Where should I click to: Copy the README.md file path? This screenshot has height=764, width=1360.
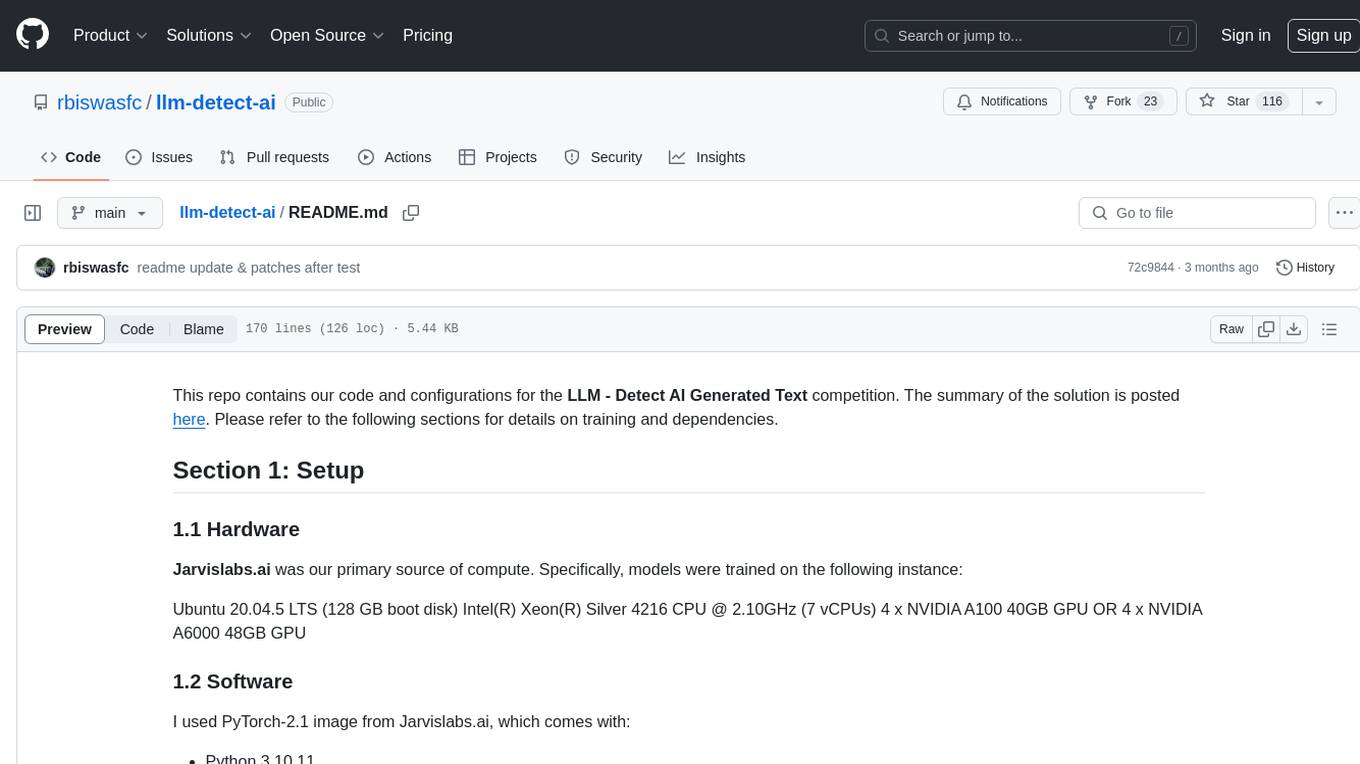(410, 213)
